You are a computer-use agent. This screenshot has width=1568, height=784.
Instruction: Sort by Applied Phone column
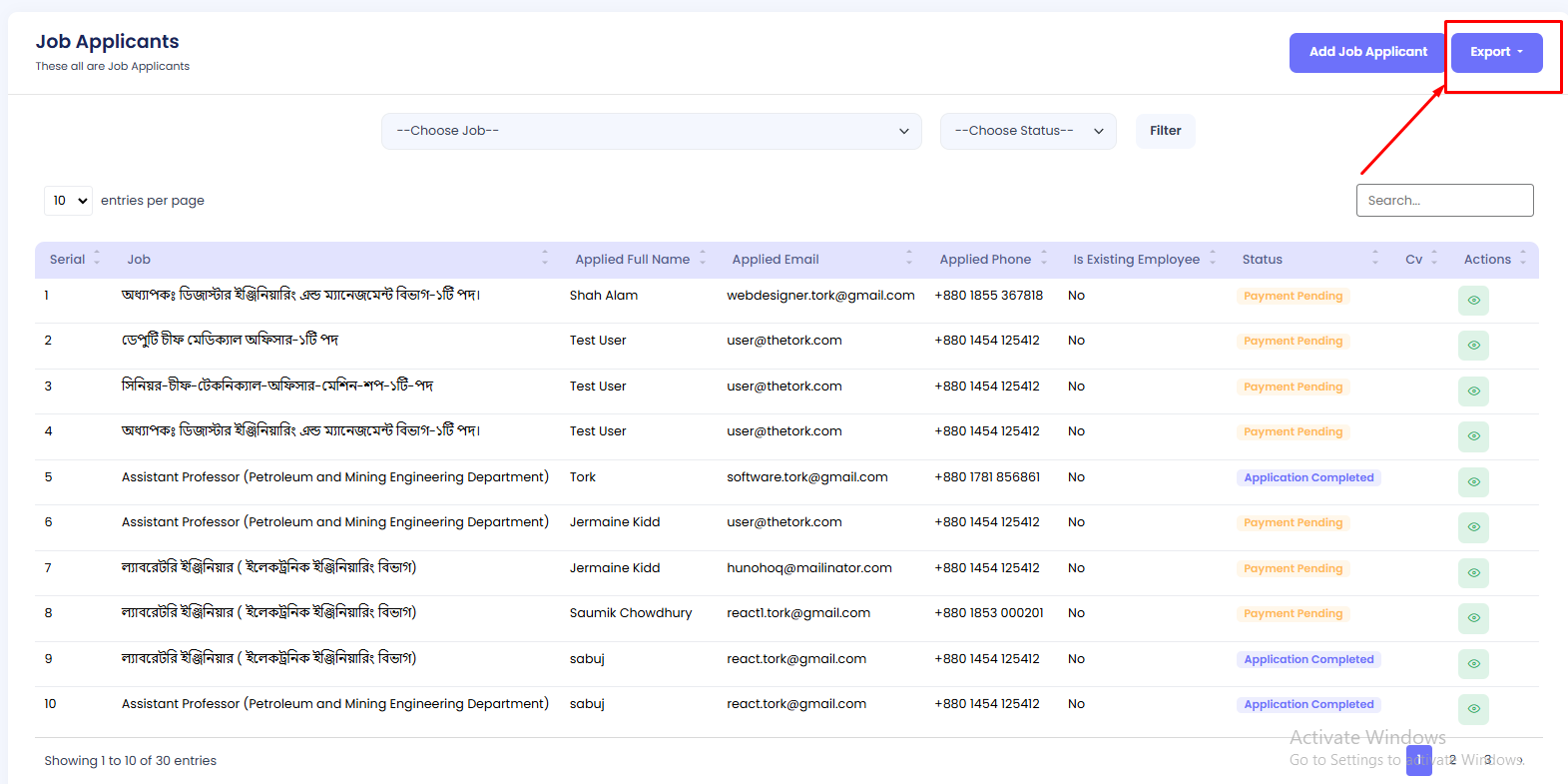1044,259
